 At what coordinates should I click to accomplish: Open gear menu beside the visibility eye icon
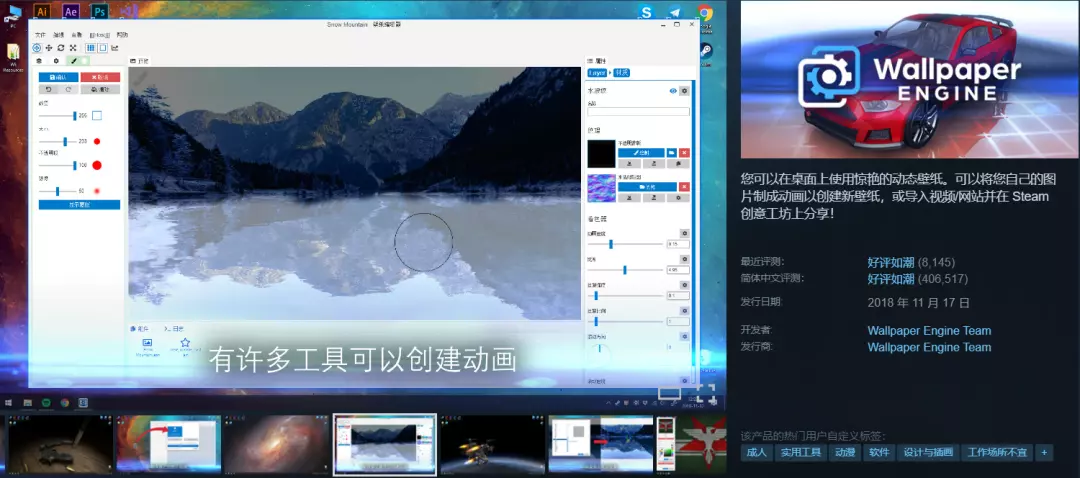(x=684, y=91)
